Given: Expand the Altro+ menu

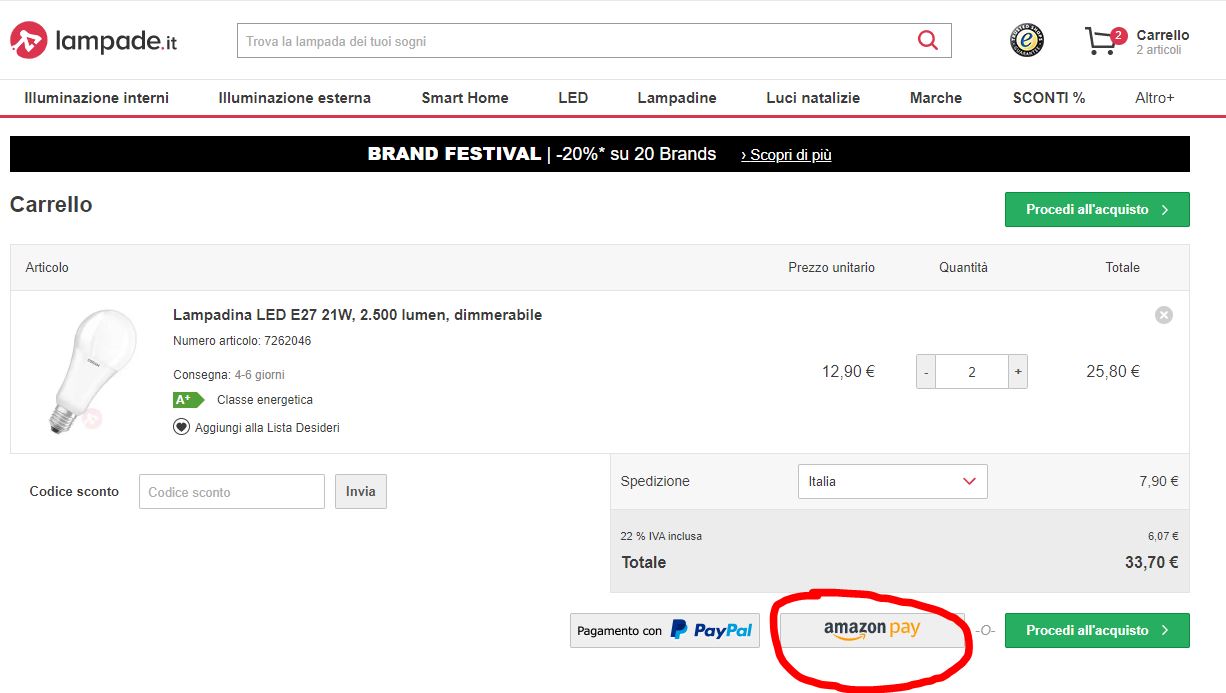Looking at the screenshot, I should 1155,98.
